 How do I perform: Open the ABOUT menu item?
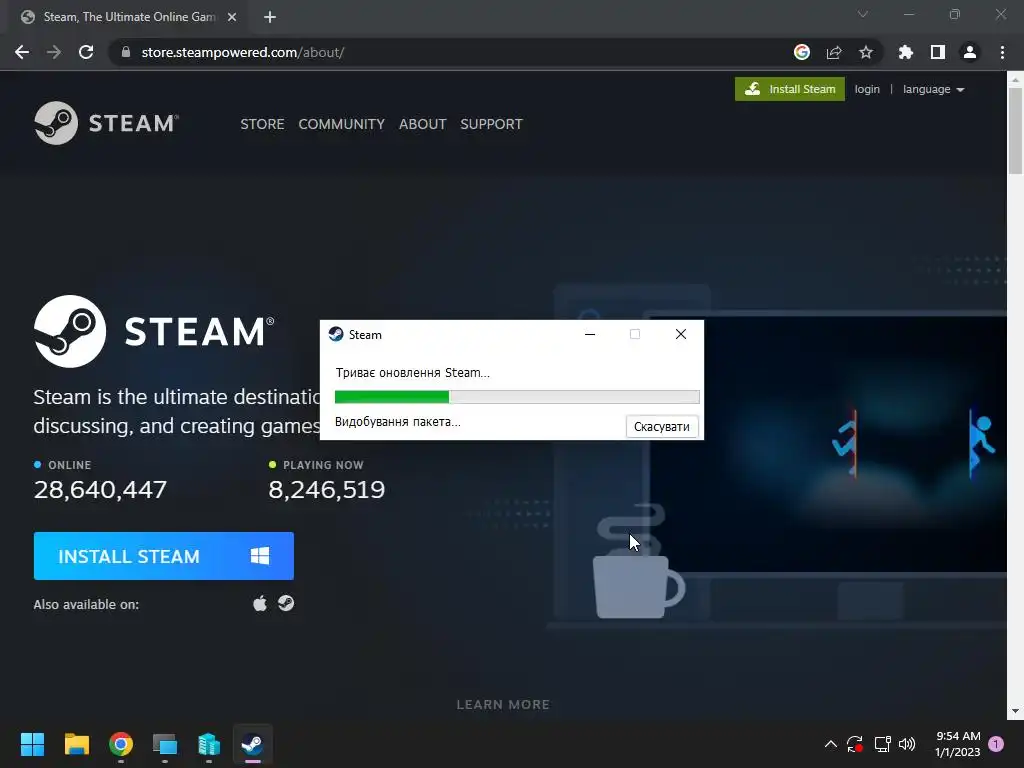point(423,124)
